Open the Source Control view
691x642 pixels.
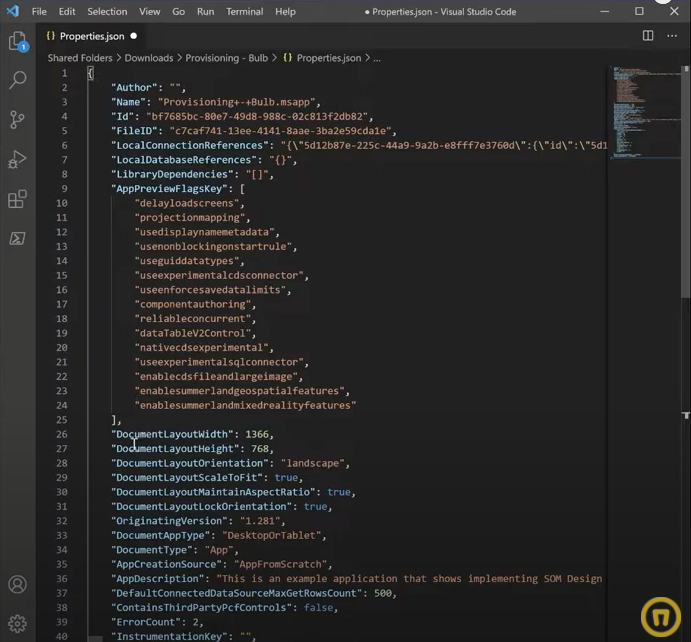coord(17,120)
